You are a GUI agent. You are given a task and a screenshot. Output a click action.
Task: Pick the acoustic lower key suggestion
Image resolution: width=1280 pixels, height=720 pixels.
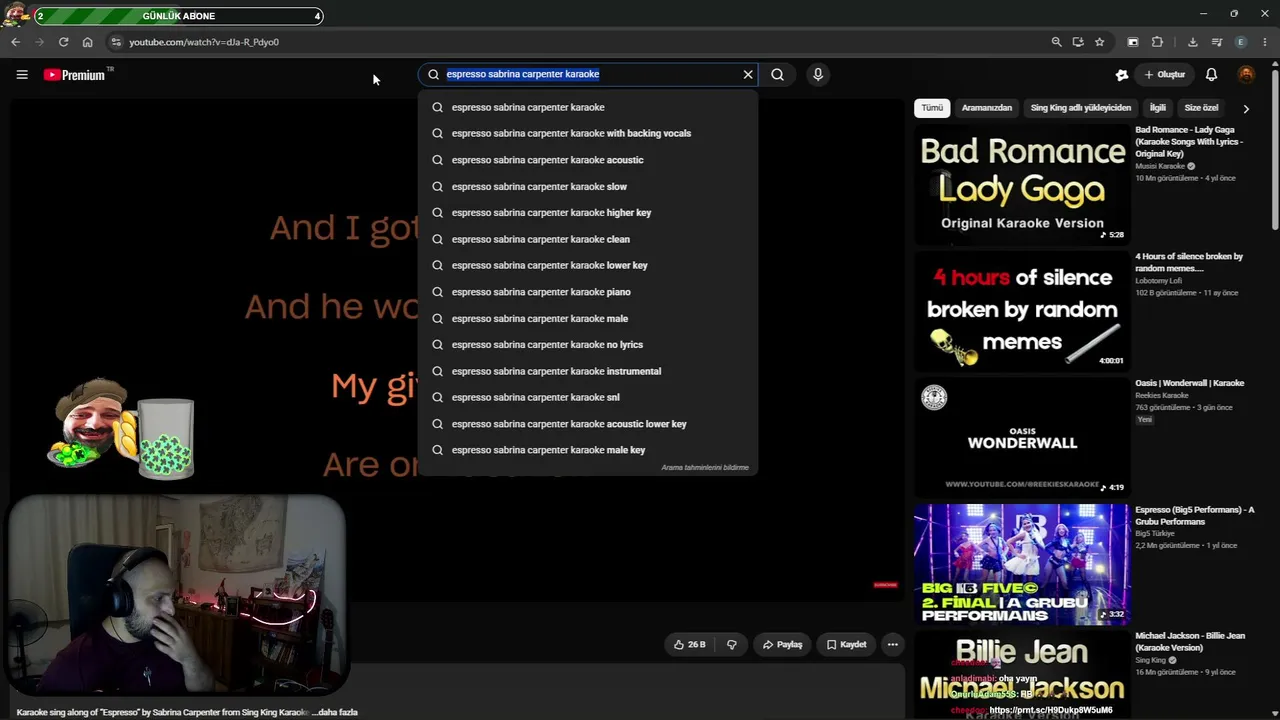pyautogui.click(x=588, y=424)
